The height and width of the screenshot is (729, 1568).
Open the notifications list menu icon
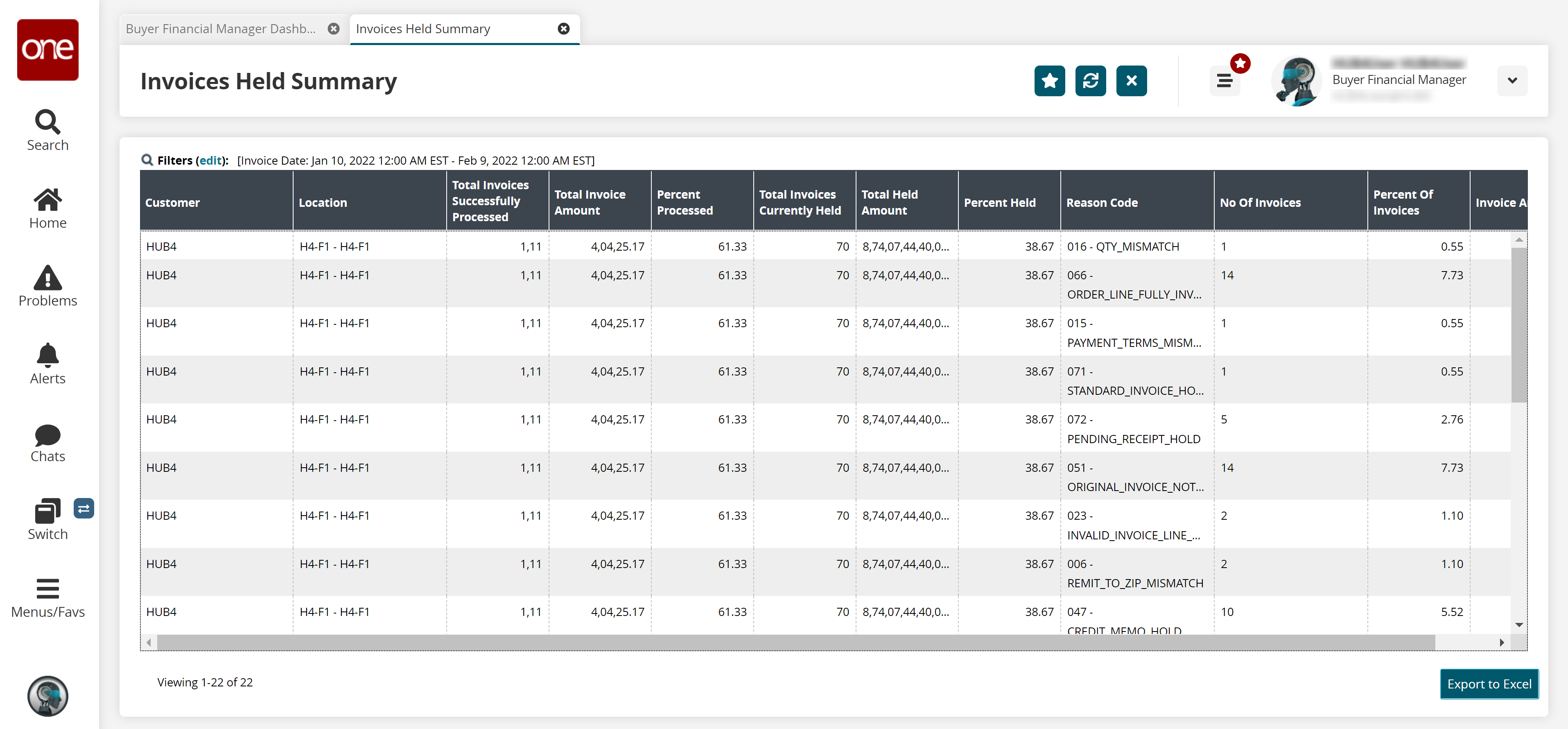(x=1225, y=81)
